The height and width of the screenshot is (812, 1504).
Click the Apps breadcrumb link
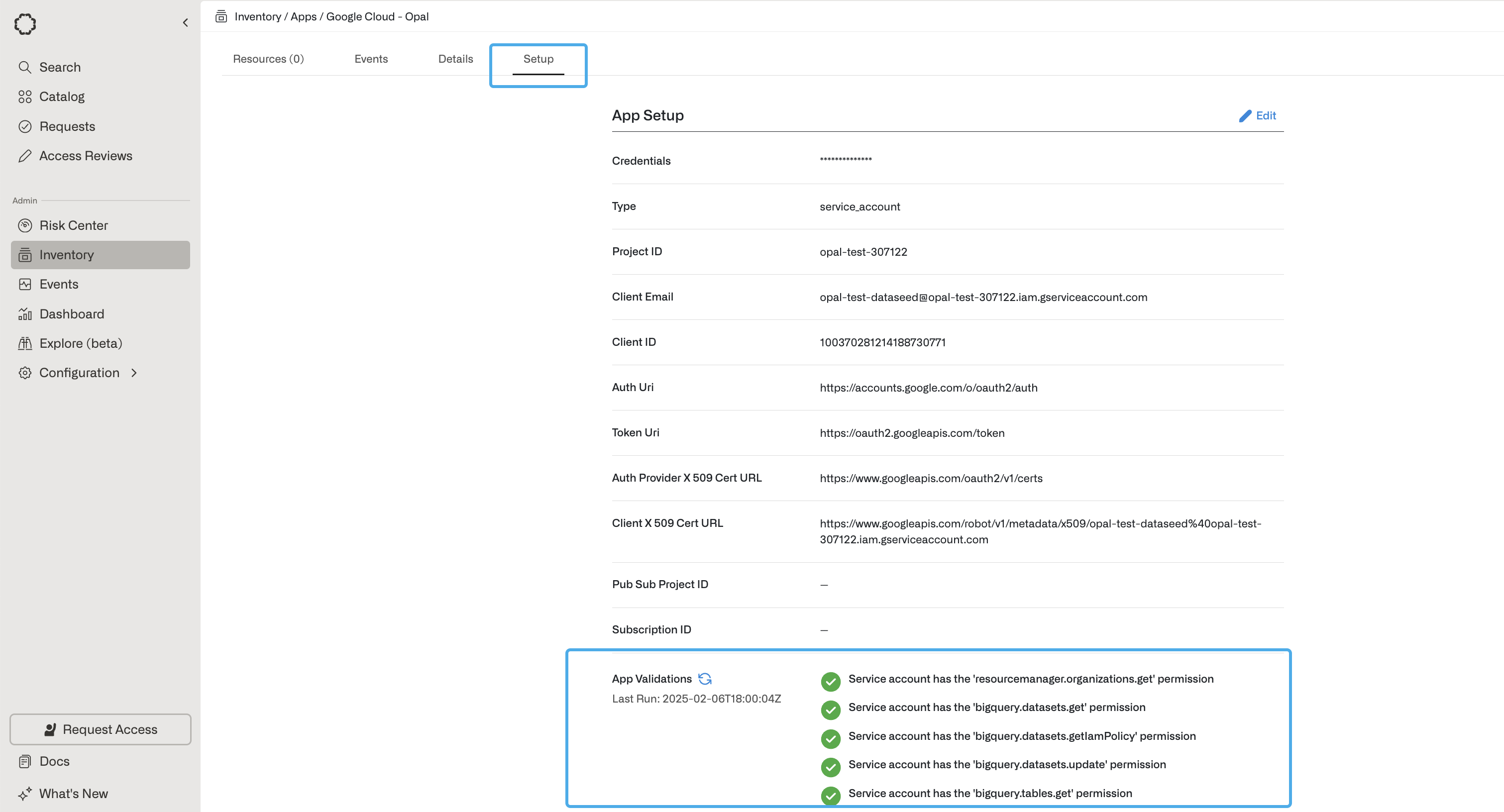(x=303, y=16)
